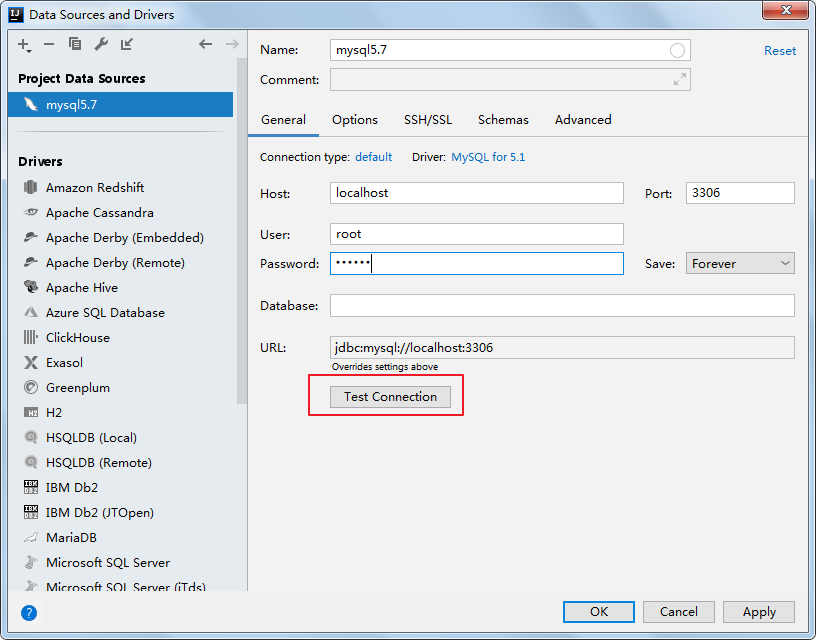Go back with left arrow
The width and height of the screenshot is (816, 640).
tap(206, 44)
